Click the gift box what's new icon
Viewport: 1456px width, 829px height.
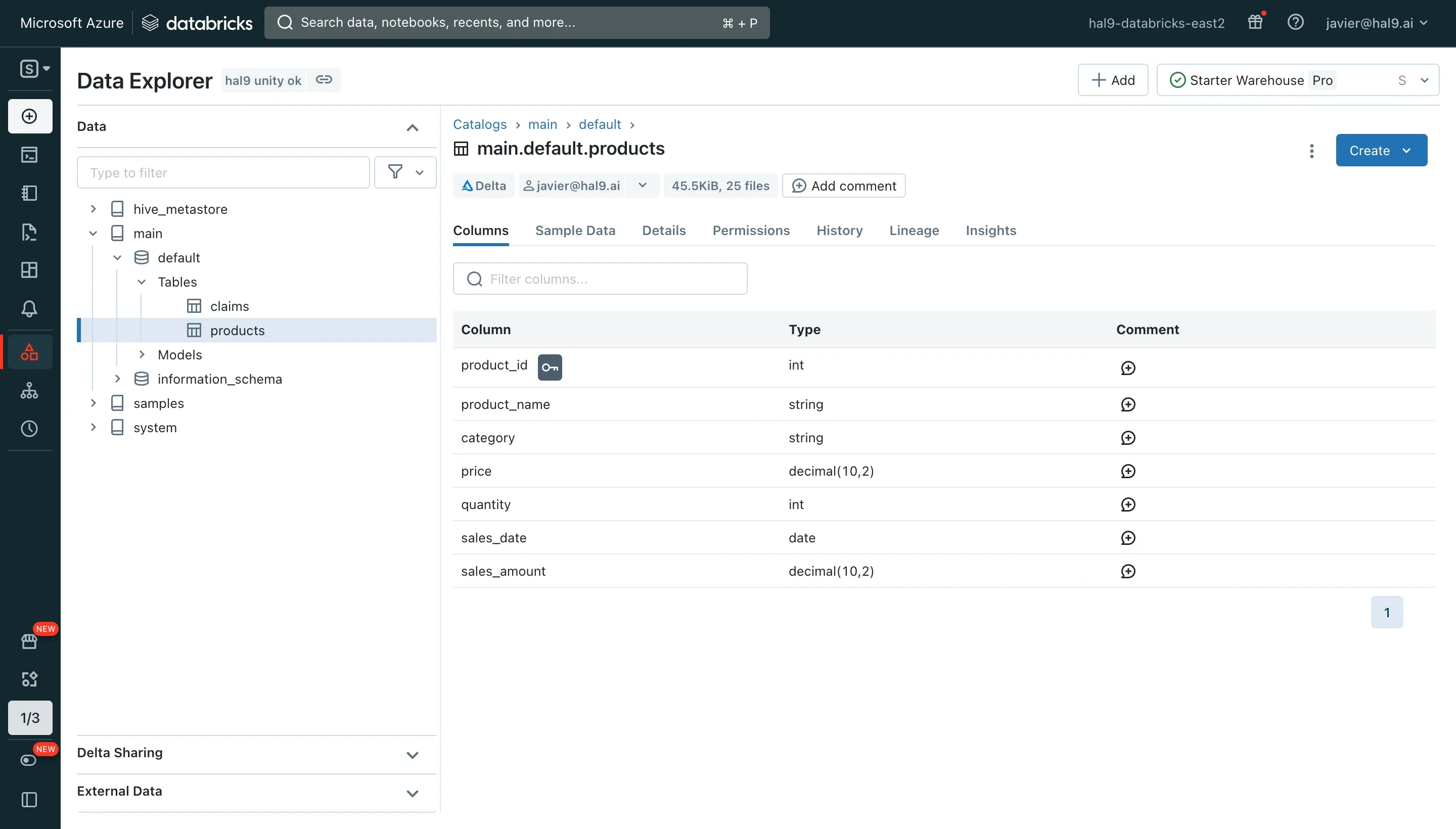[x=1255, y=23]
